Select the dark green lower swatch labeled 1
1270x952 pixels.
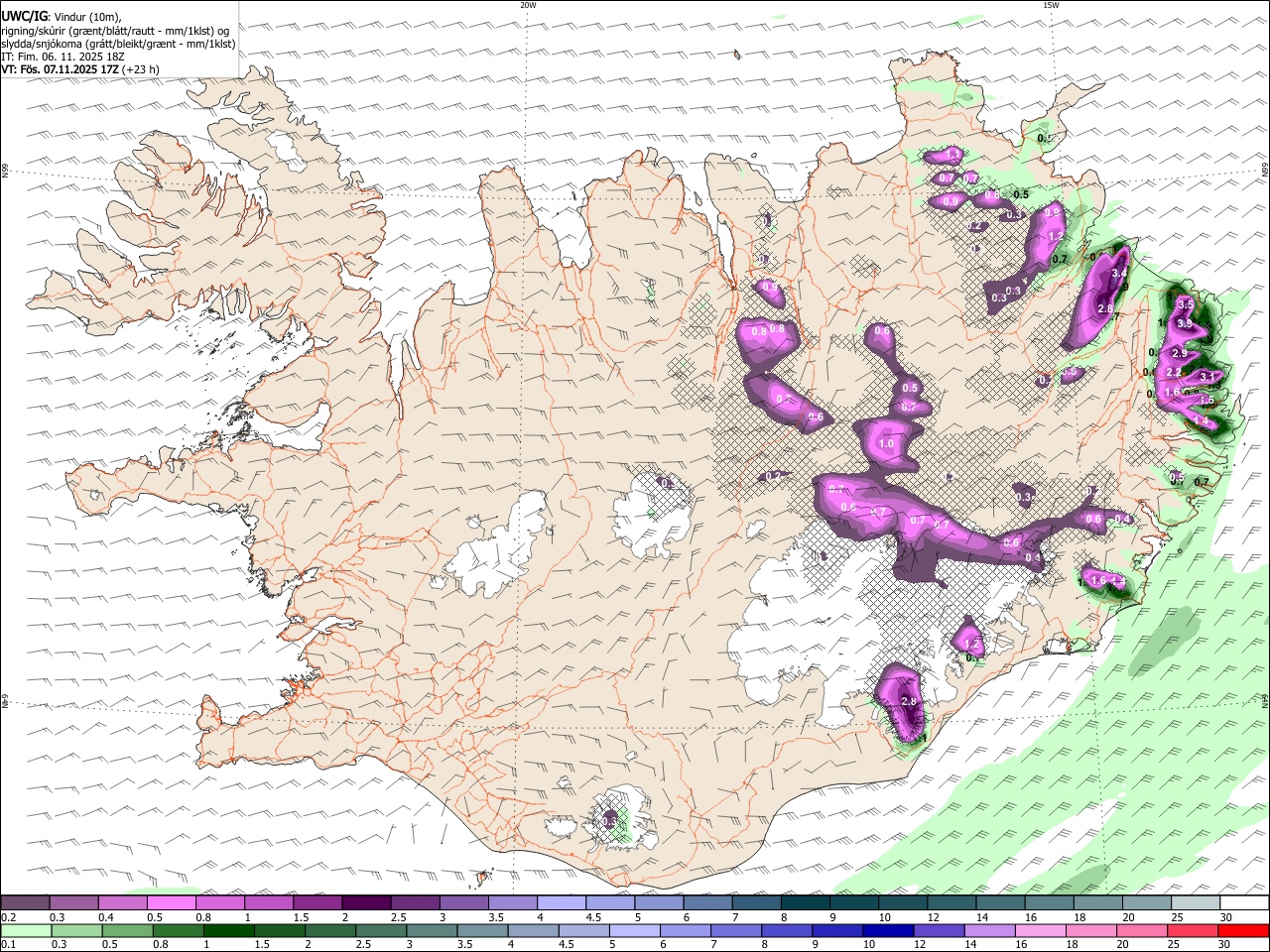pyautogui.click(x=228, y=931)
